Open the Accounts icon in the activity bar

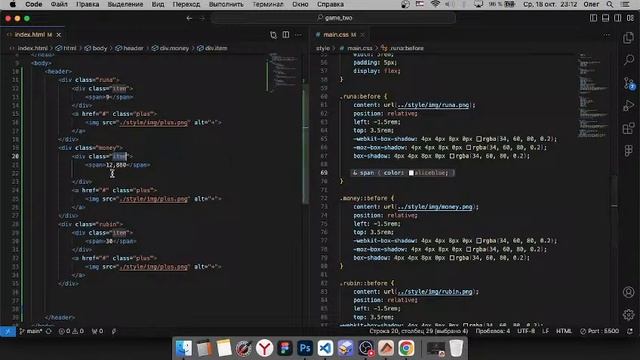pyautogui.click(x=629, y=292)
